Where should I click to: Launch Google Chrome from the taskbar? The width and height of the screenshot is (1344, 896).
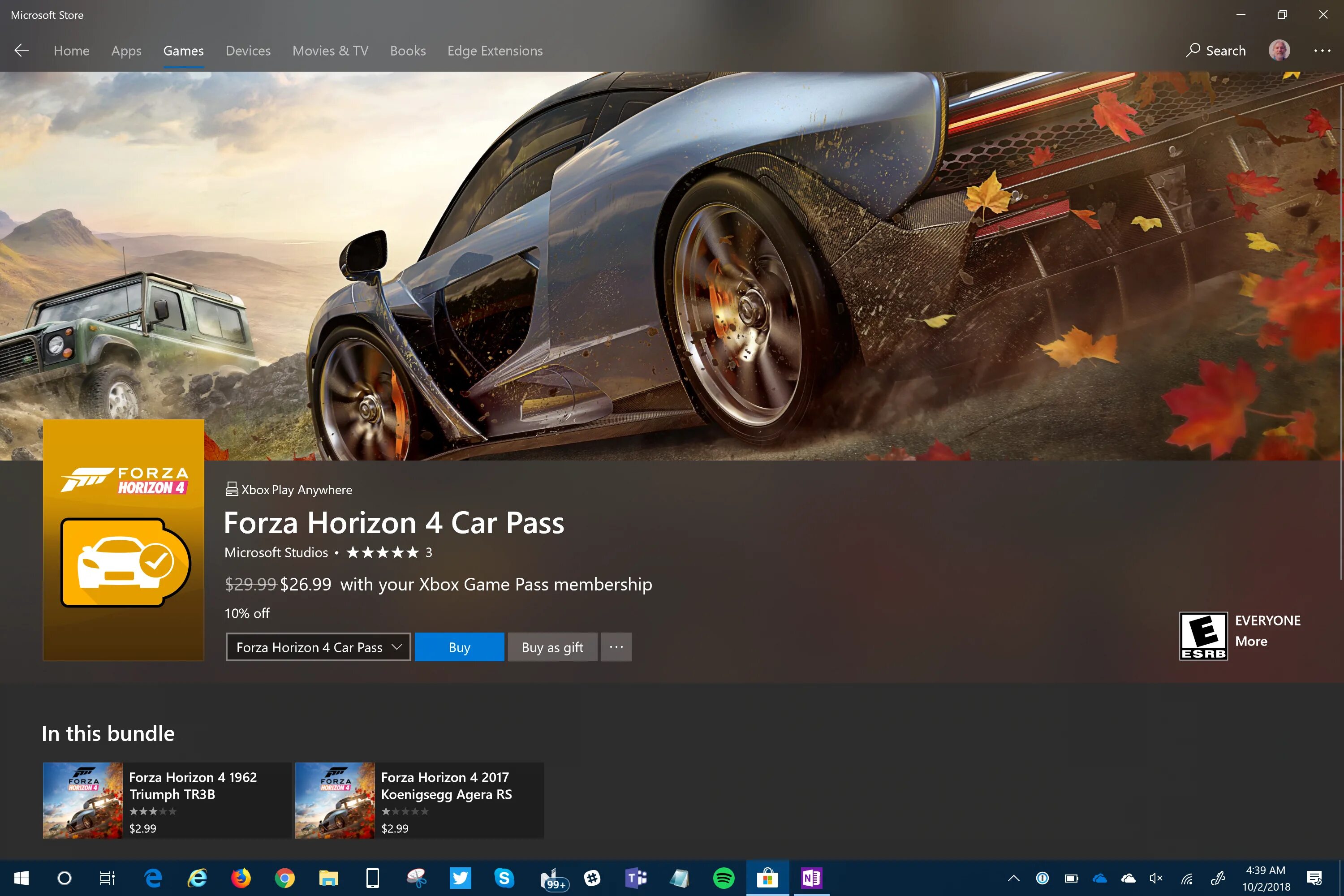284,878
